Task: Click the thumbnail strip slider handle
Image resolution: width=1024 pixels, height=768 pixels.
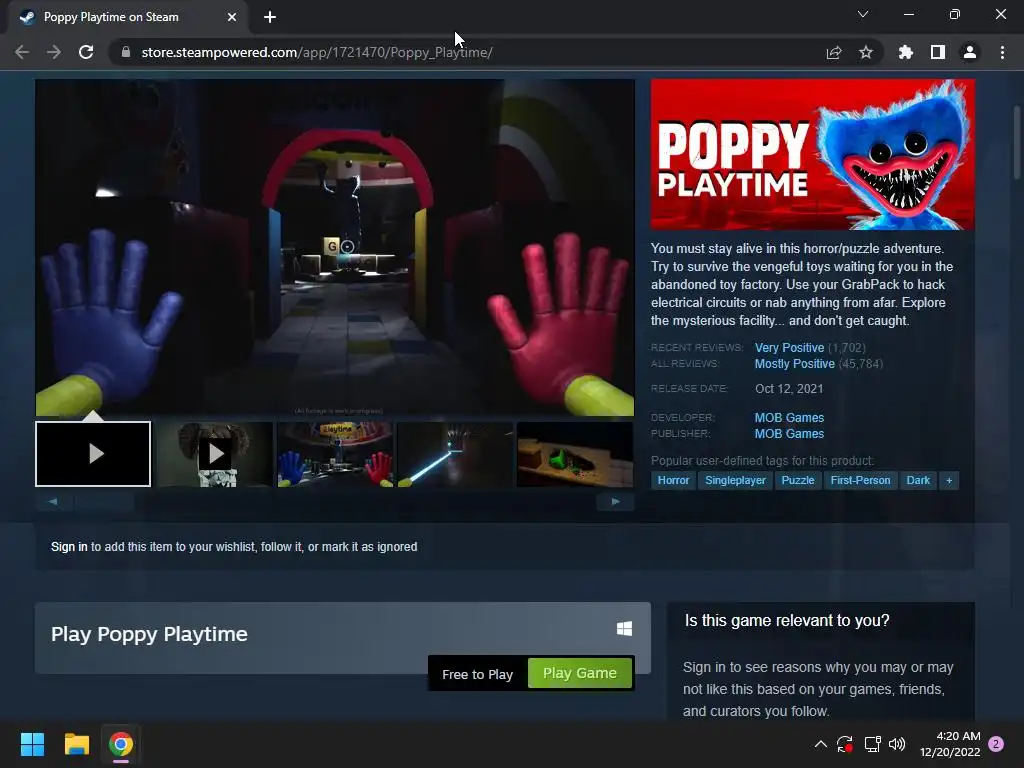Action: click(104, 502)
